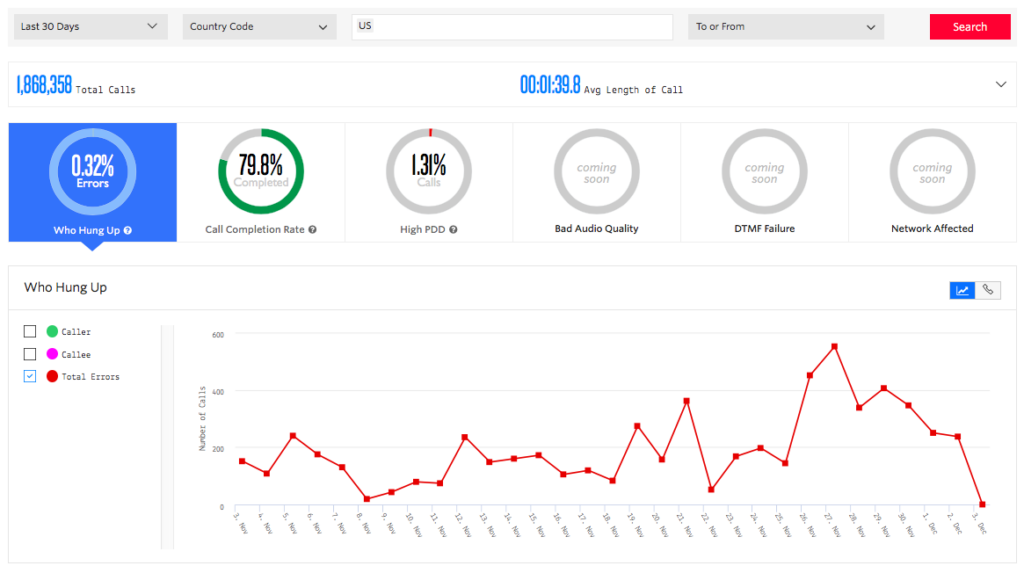Image resolution: width=1024 pixels, height=573 pixels.
Task: Click the 1.31% Calls donut gauge
Action: [429, 171]
